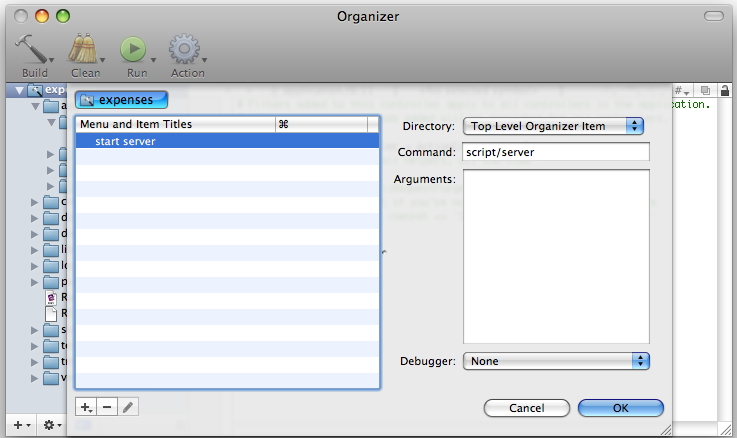Expand the folder starting with 'lo'
Viewport: 737px width, 438px height.
[34, 266]
